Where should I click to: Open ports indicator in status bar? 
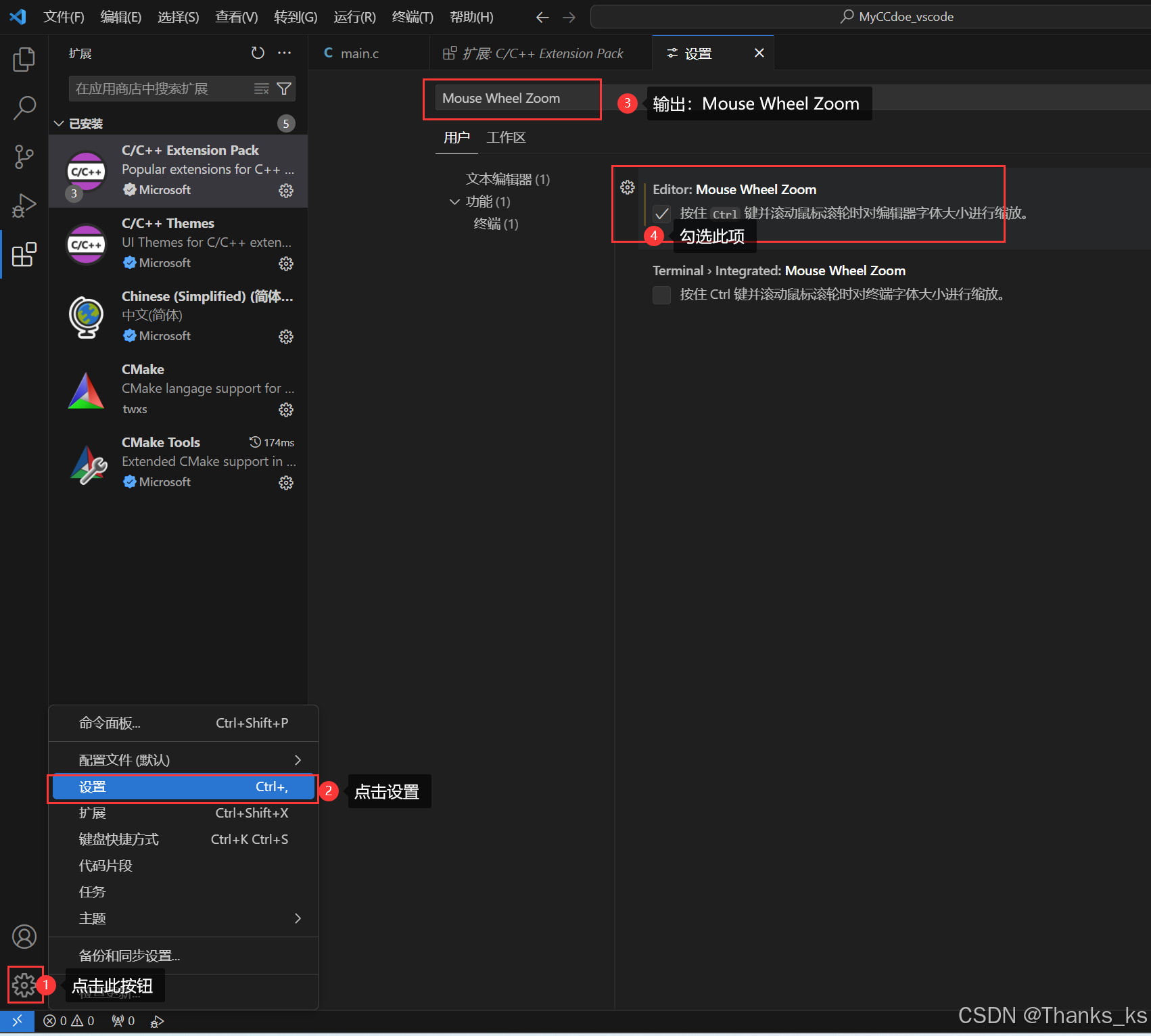coord(123,1021)
